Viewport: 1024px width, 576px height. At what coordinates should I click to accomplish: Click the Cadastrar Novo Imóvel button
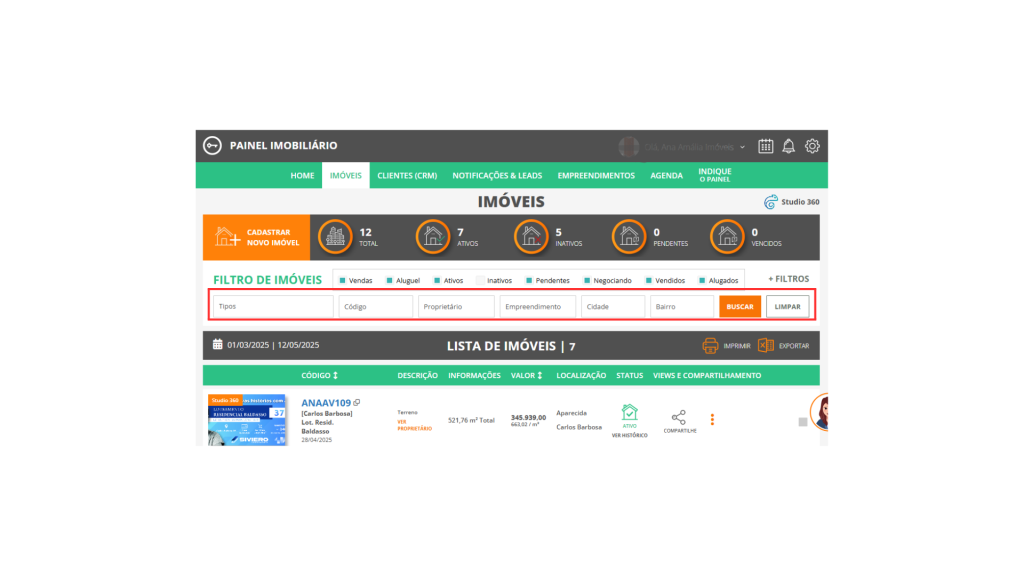257,237
